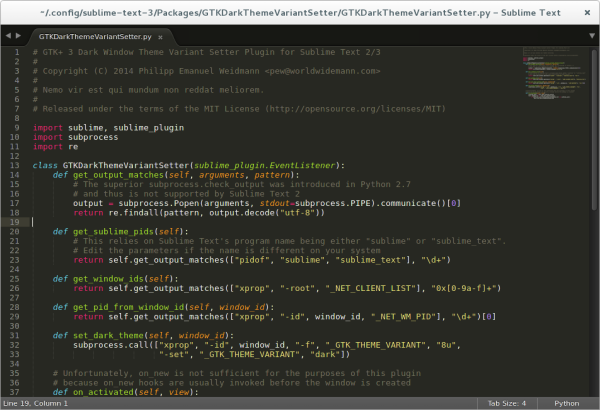Click the title comment on line 1
Image resolution: width=600 pixels, height=410 pixels.
pos(207,52)
